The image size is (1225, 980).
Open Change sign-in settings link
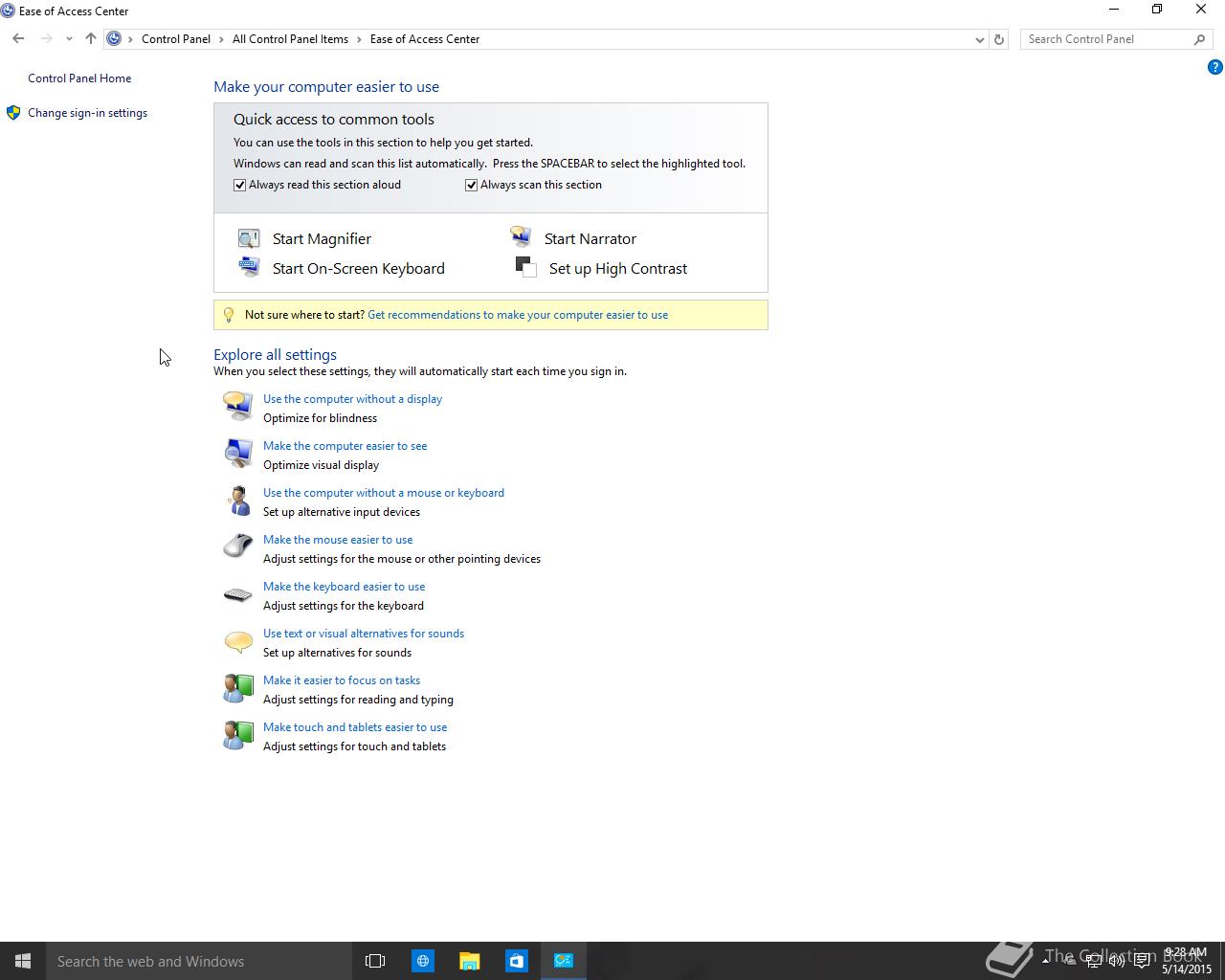click(x=87, y=113)
